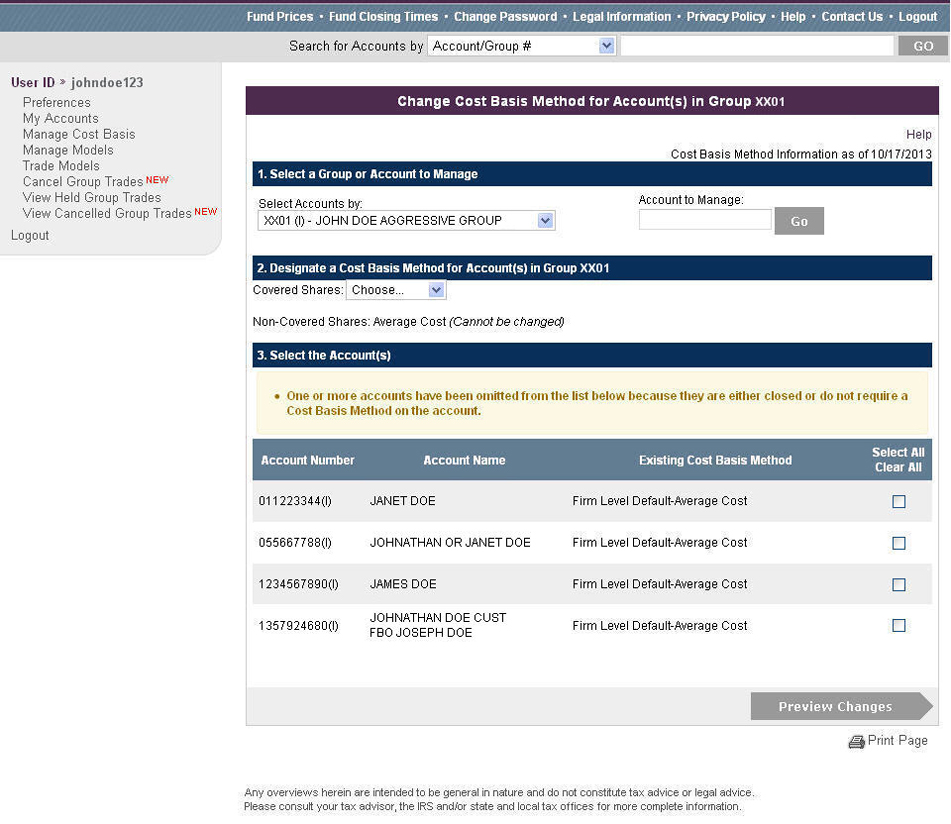Click the Account Number column header
951x824 pixels.
pyautogui.click(x=307, y=460)
